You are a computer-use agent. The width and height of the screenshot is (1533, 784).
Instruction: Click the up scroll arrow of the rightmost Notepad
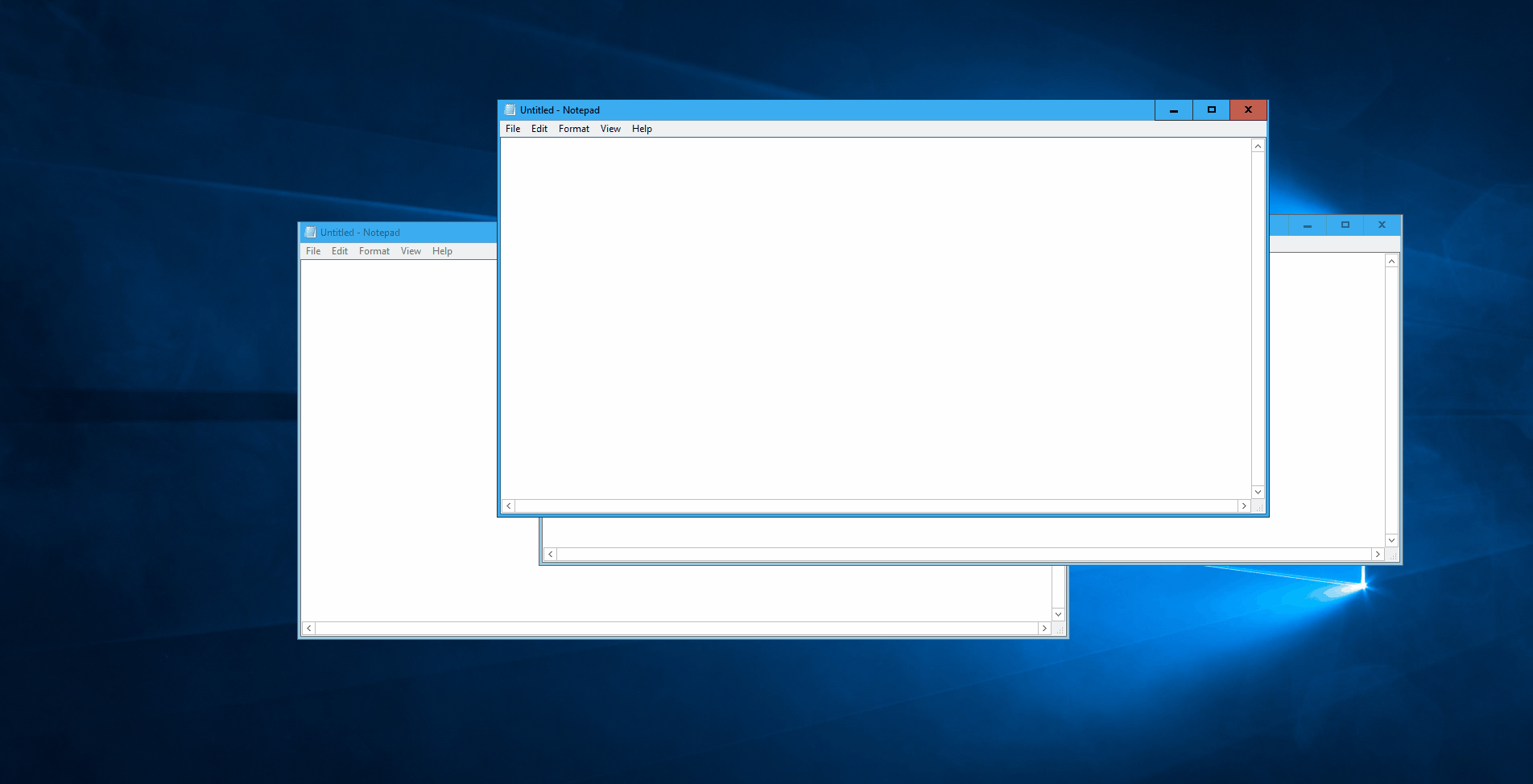[x=1391, y=260]
